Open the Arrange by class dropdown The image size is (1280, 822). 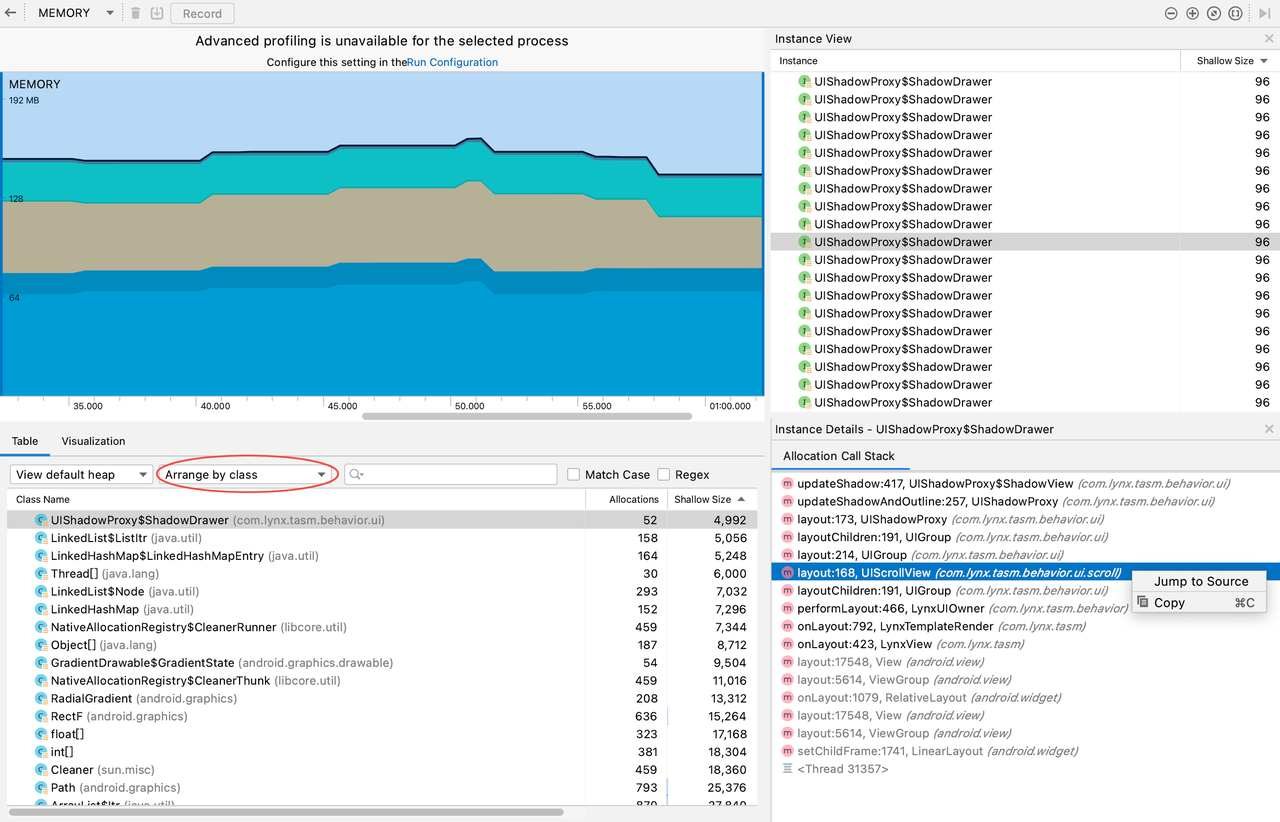[x=246, y=475]
